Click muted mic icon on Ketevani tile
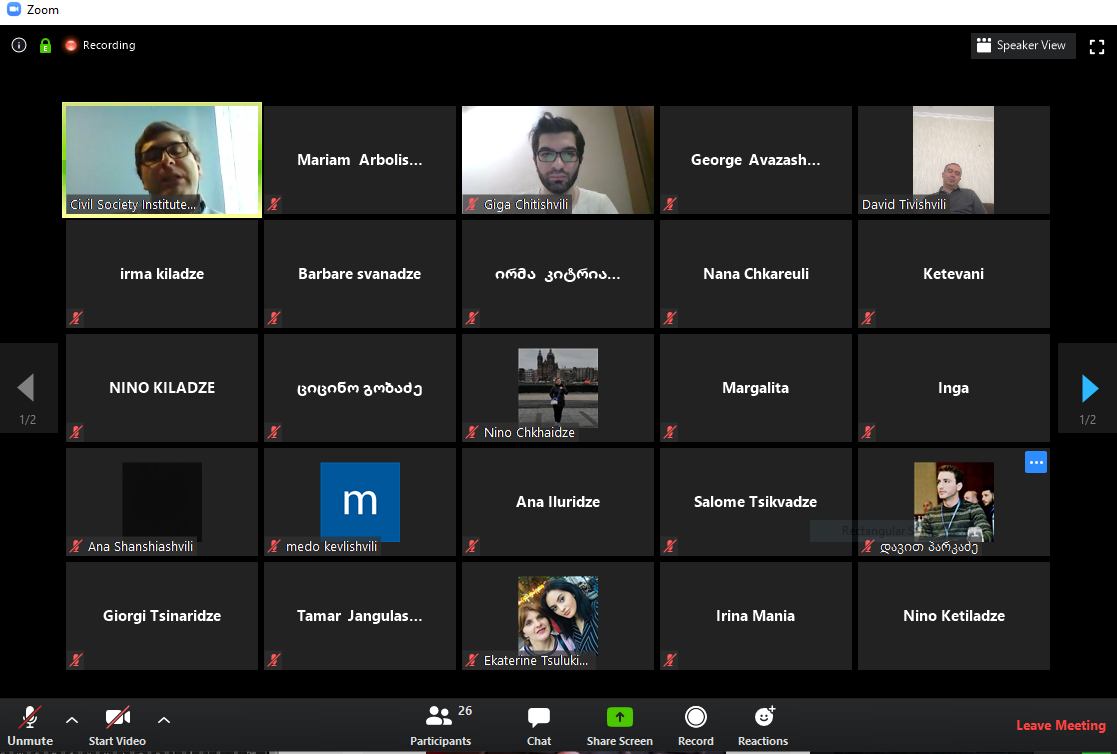Screen dimensions: 1117x754 coord(868,318)
